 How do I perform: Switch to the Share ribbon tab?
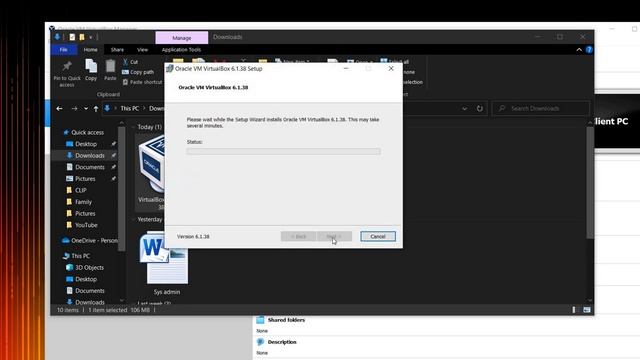pyautogui.click(x=117, y=49)
